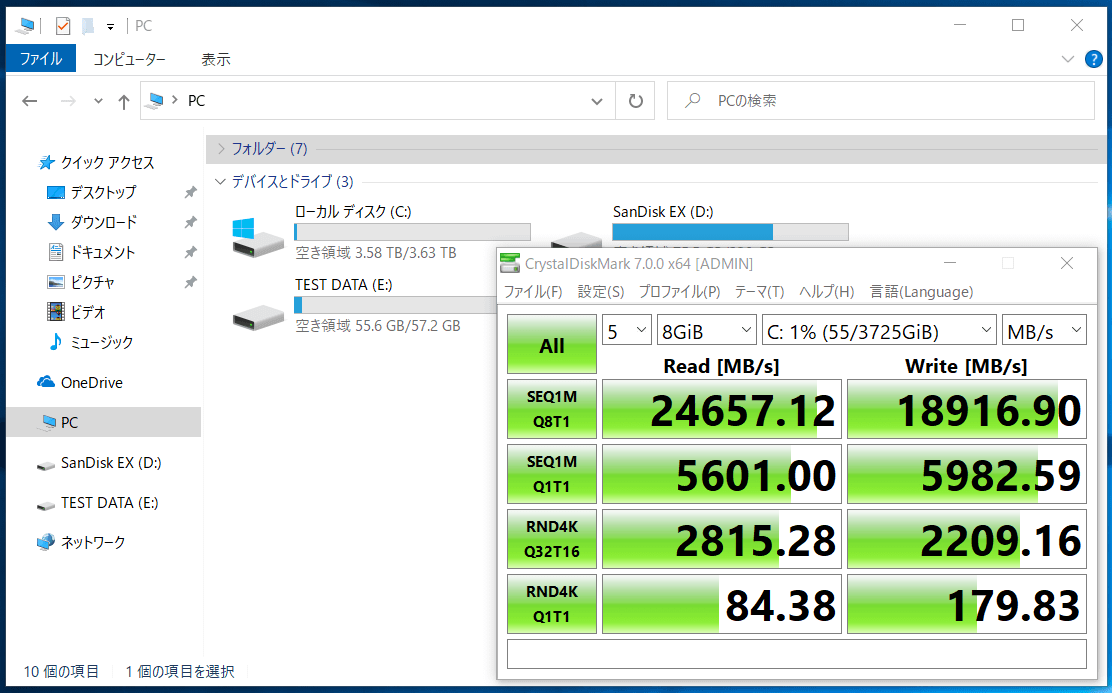Click the ネットワーク network icon
The height and width of the screenshot is (693, 1112).
click(46, 543)
